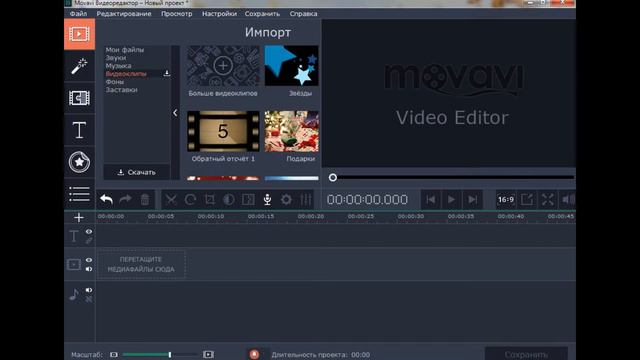
Task: Select Фоны category
Action: pos(115,82)
